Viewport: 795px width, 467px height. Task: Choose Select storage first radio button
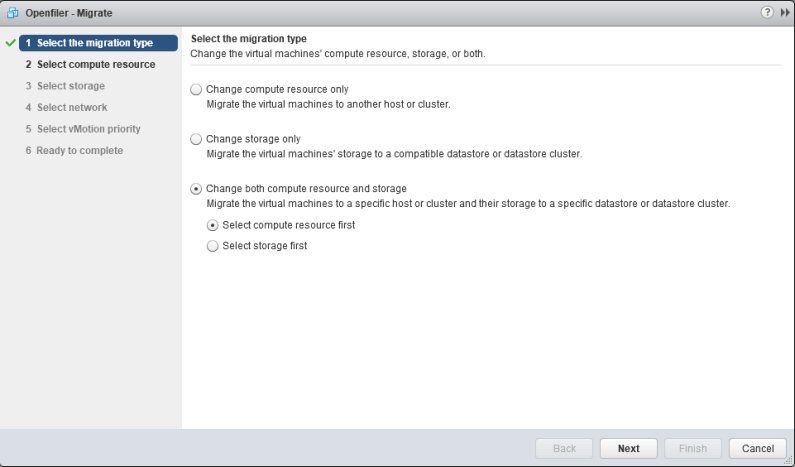tap(211, 246)
